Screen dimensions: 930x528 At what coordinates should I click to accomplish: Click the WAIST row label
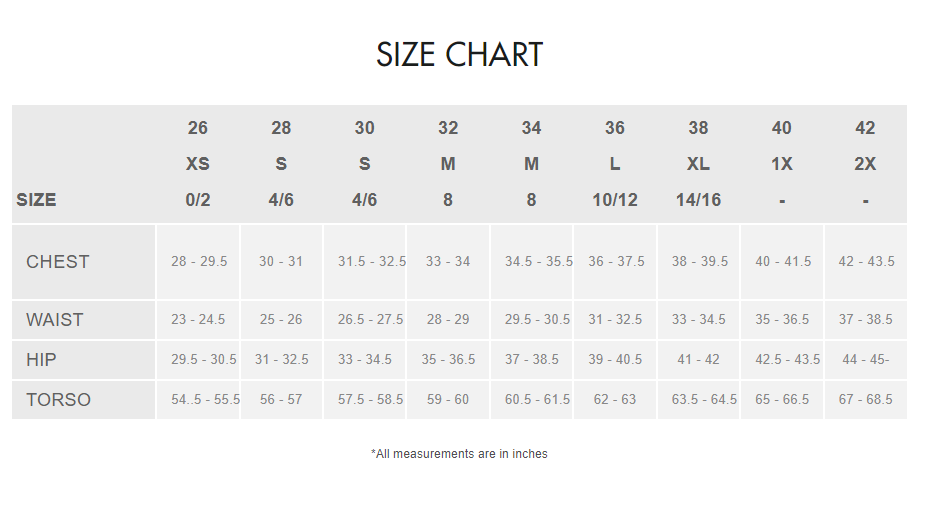click(x=55, y=320)
